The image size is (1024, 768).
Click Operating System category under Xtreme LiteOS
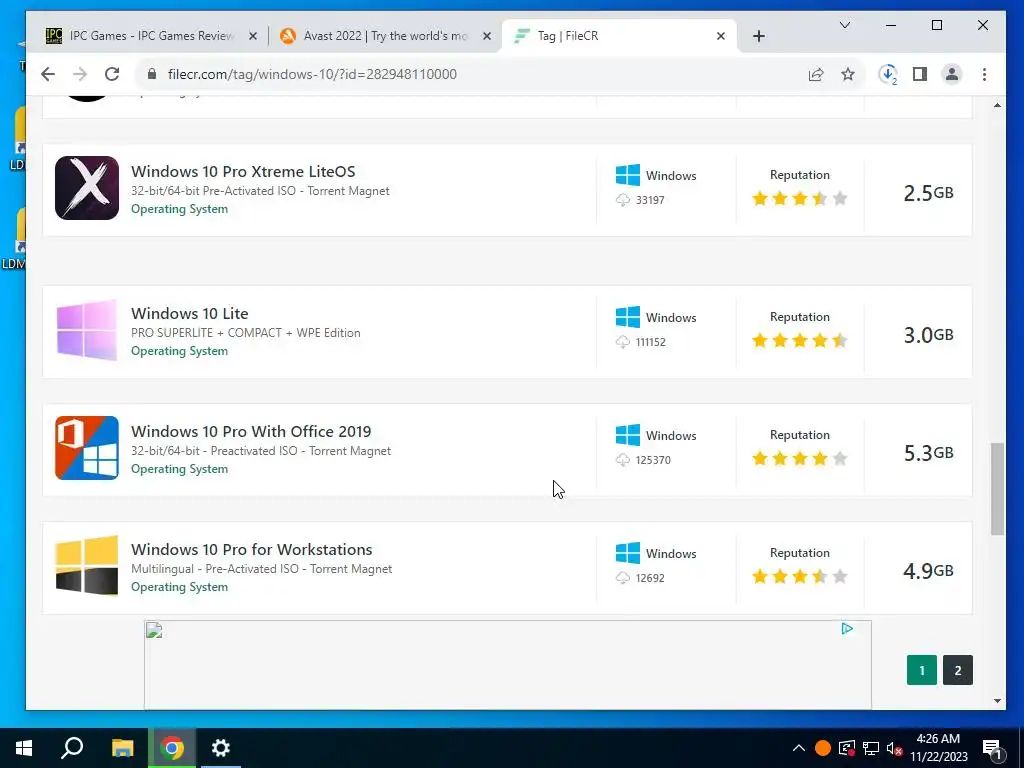click(180, 209)
